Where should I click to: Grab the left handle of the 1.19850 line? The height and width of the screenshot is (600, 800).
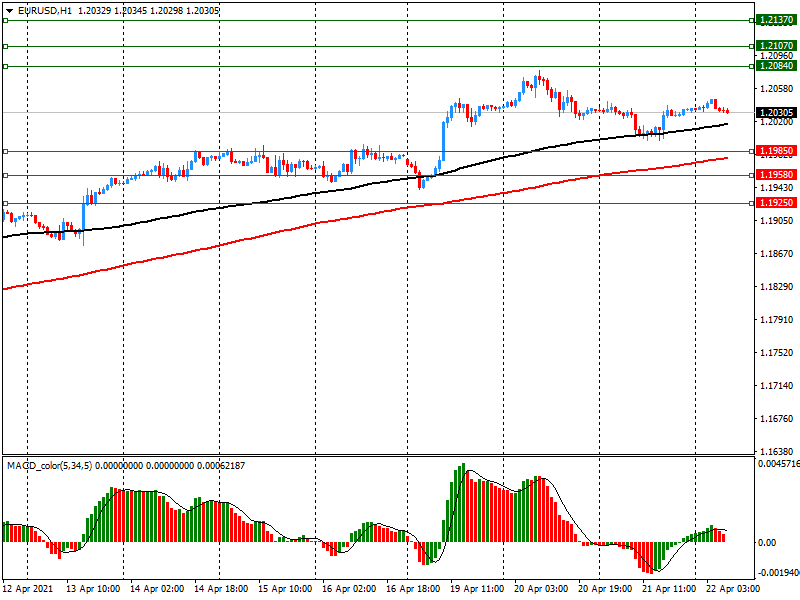point(6,152)
